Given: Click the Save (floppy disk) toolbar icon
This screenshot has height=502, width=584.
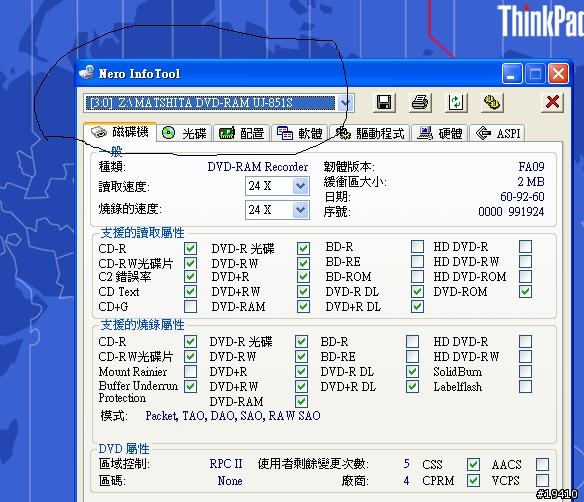Looking at the screenshot, I should click(384, 102).
